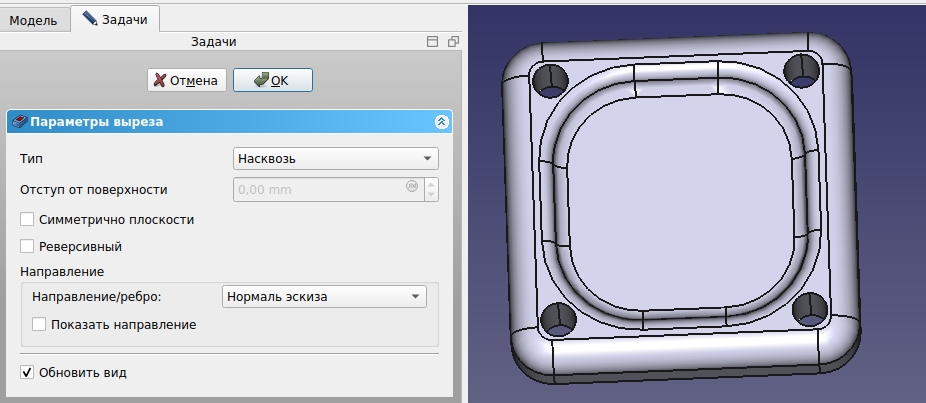Click the Задачи panel maximize icon
The image size is (926, 403).
pyautogui.click(x=433, y=42)
